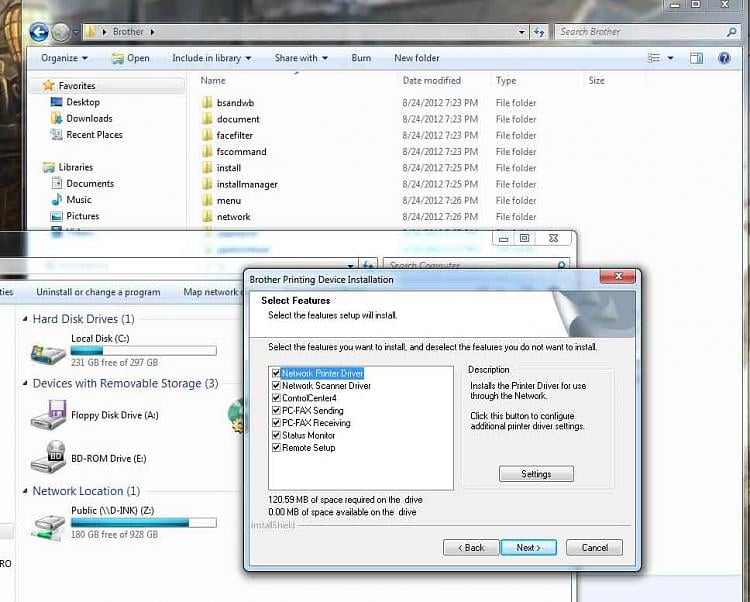Uncheck Network Scanner Driver feature
Screen dimensions: 750x602
[276, 385]
